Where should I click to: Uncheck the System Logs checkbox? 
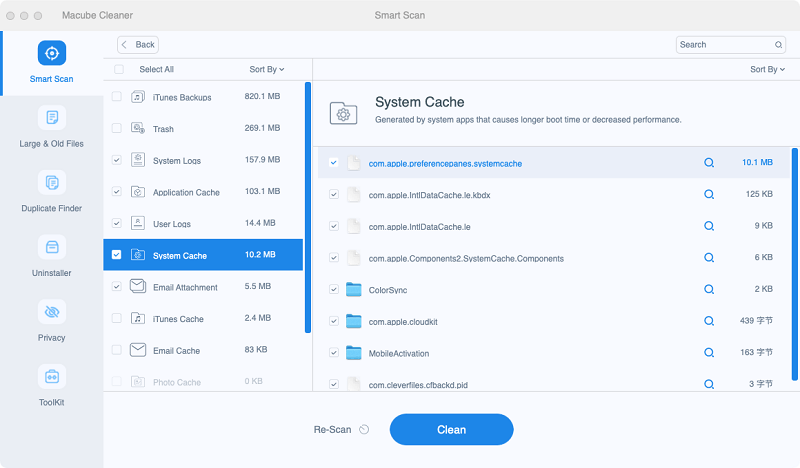tap(117, 160)
